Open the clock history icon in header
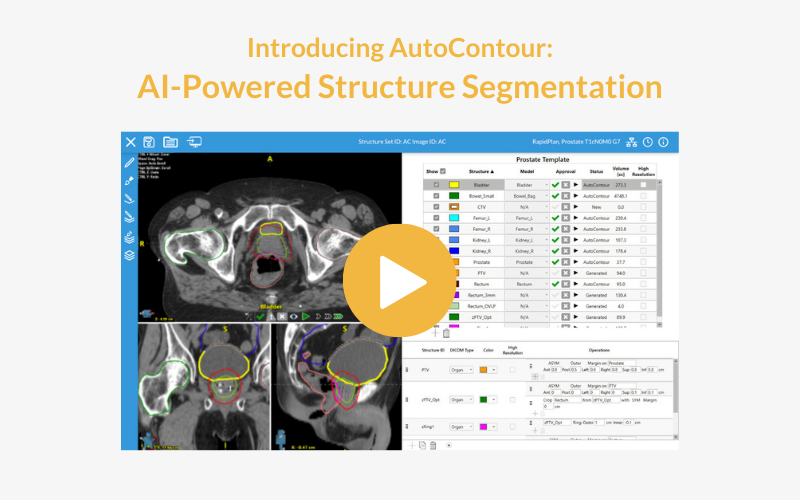 coord(647,142)
